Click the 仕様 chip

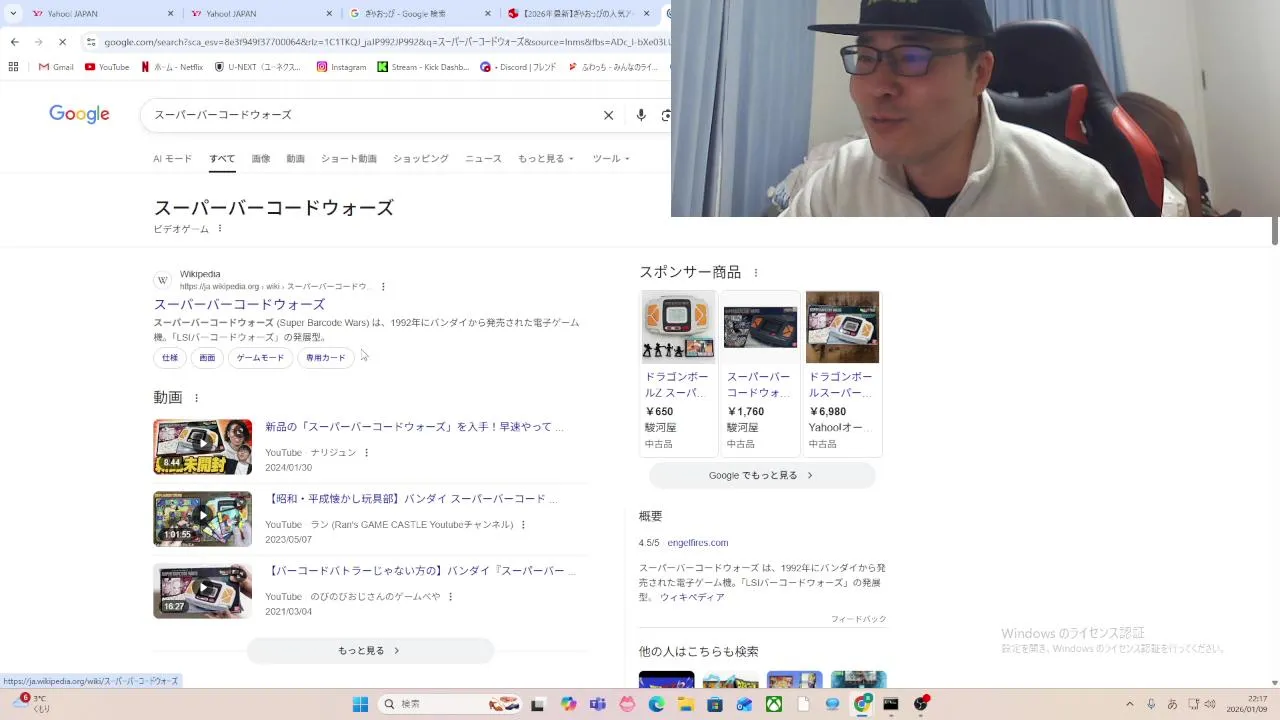170,358
